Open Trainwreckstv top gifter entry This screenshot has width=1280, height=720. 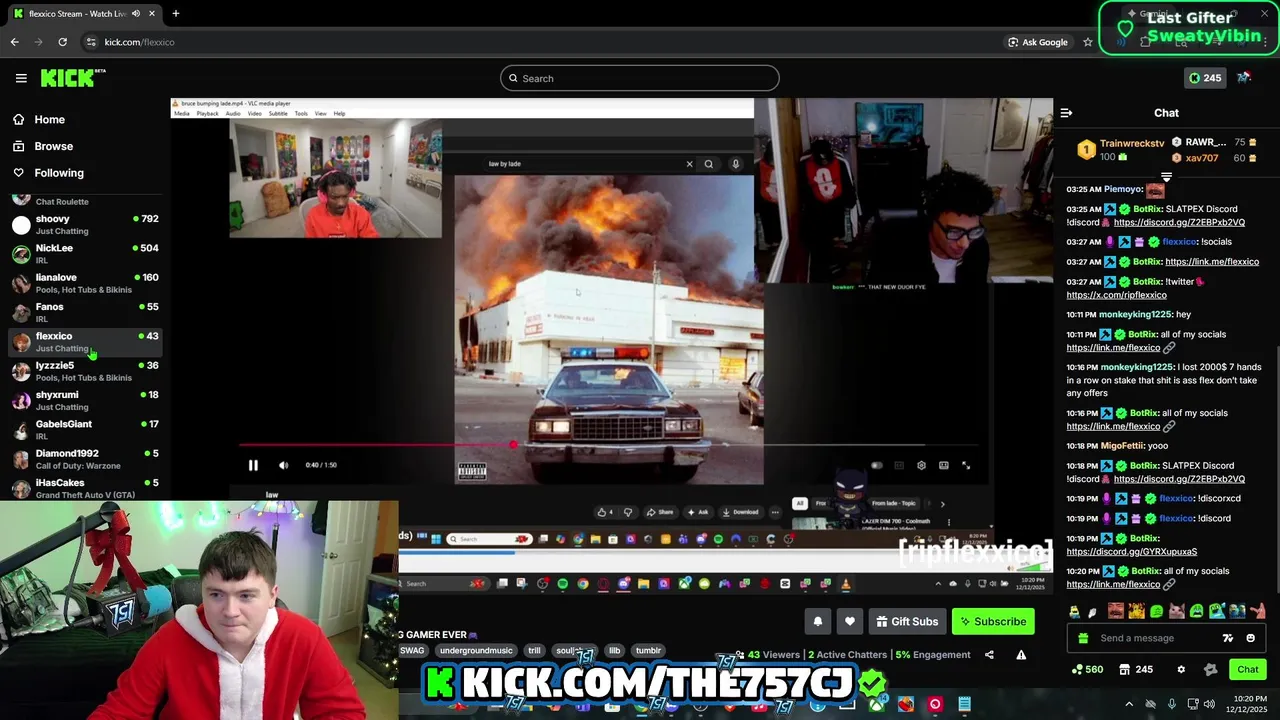pyautogui.click(x=1121, y=150)
